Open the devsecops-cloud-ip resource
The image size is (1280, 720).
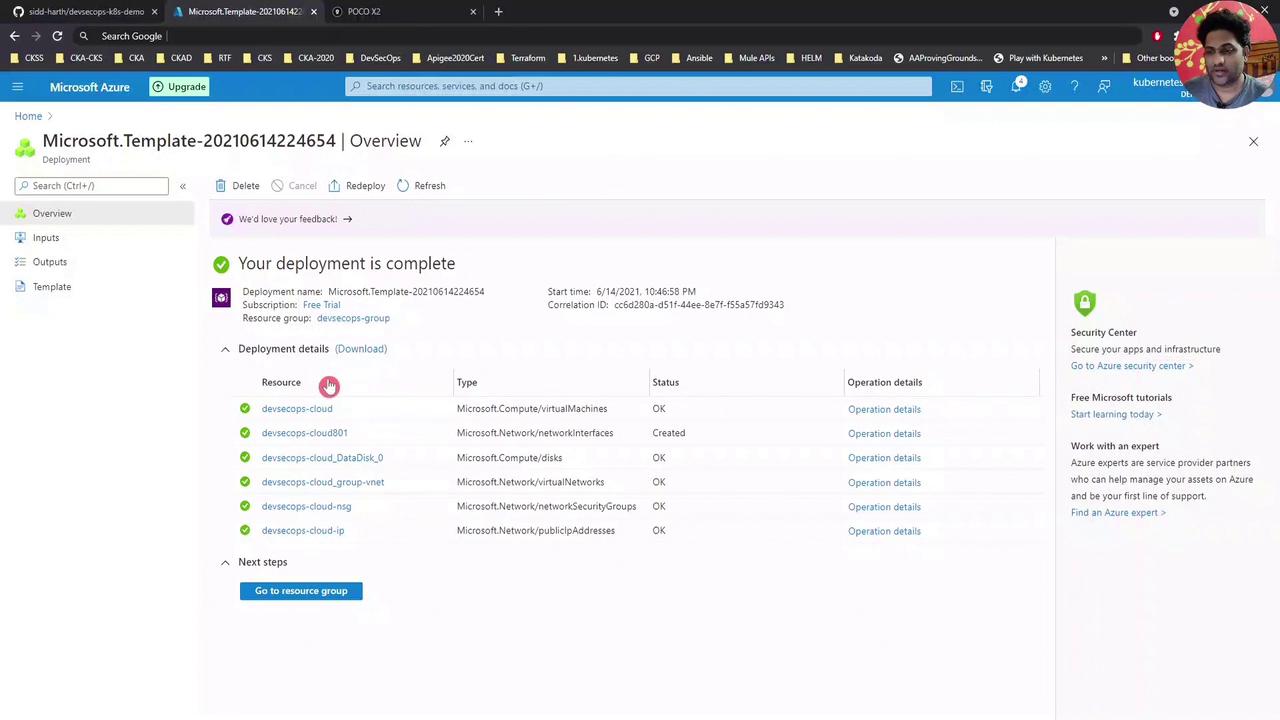303,531
